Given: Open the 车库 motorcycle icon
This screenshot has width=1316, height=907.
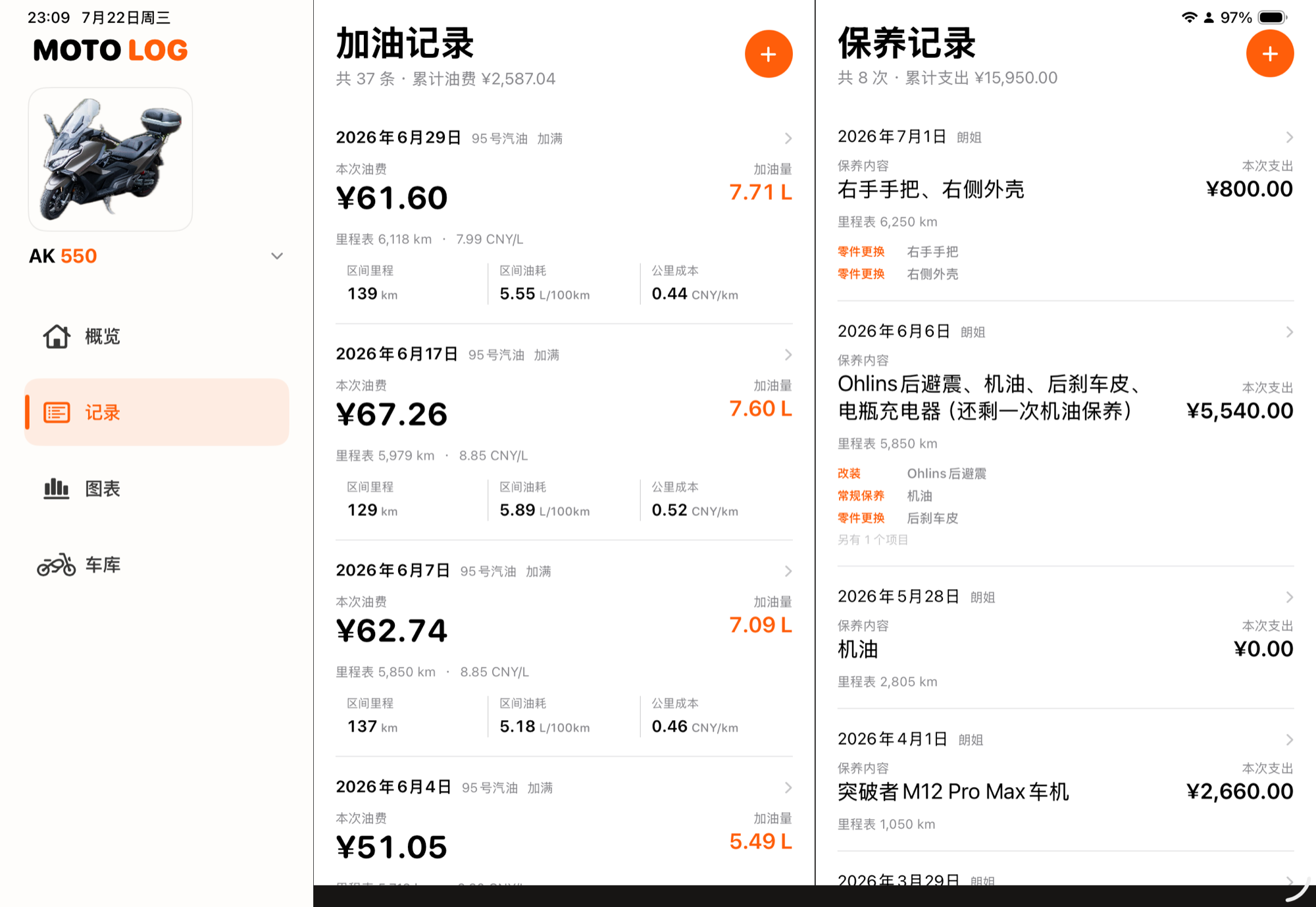Looking at the screenshot, I should pyautogui.click(x=57, y=565).
